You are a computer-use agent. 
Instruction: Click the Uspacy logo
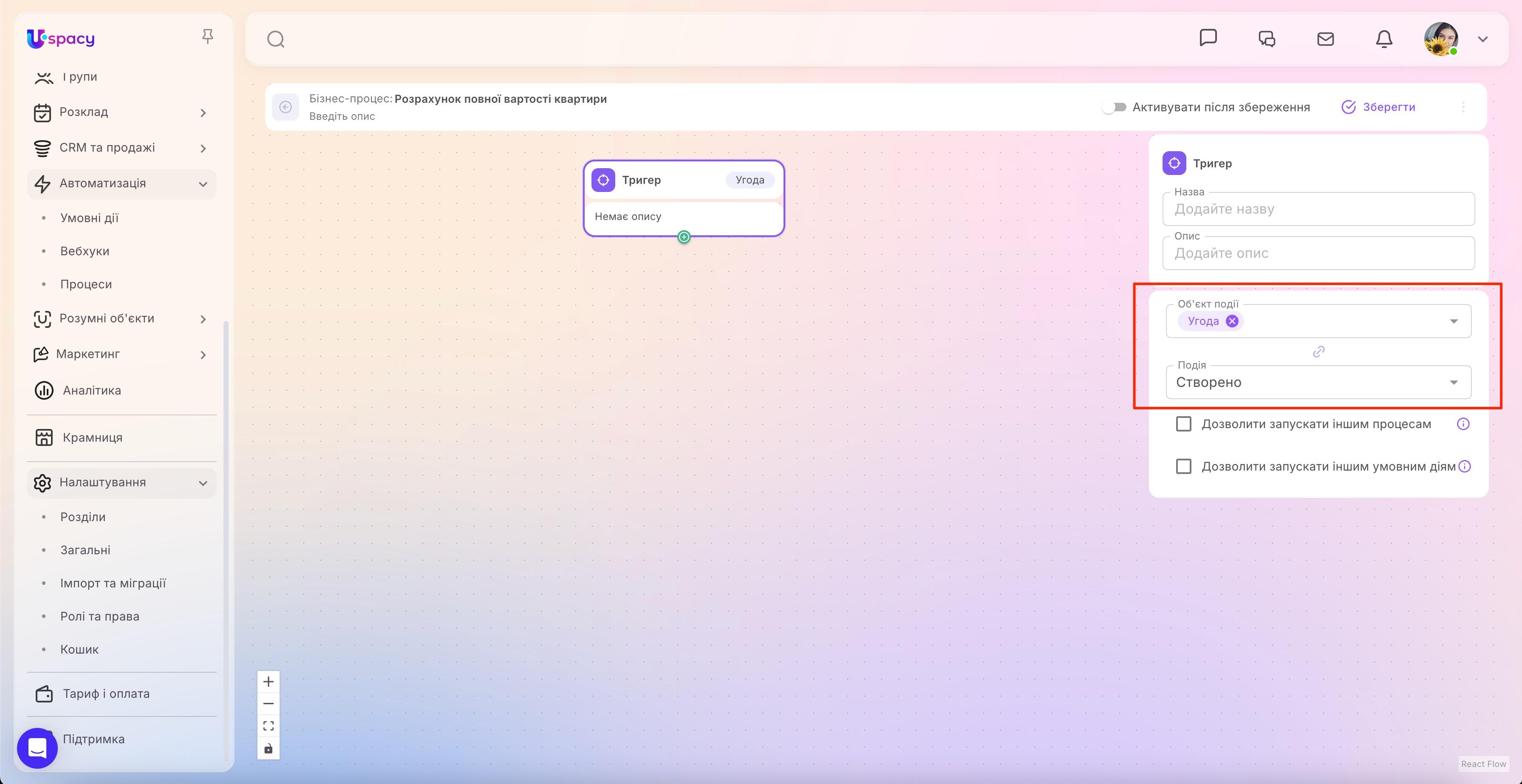(x=61, y=38)
